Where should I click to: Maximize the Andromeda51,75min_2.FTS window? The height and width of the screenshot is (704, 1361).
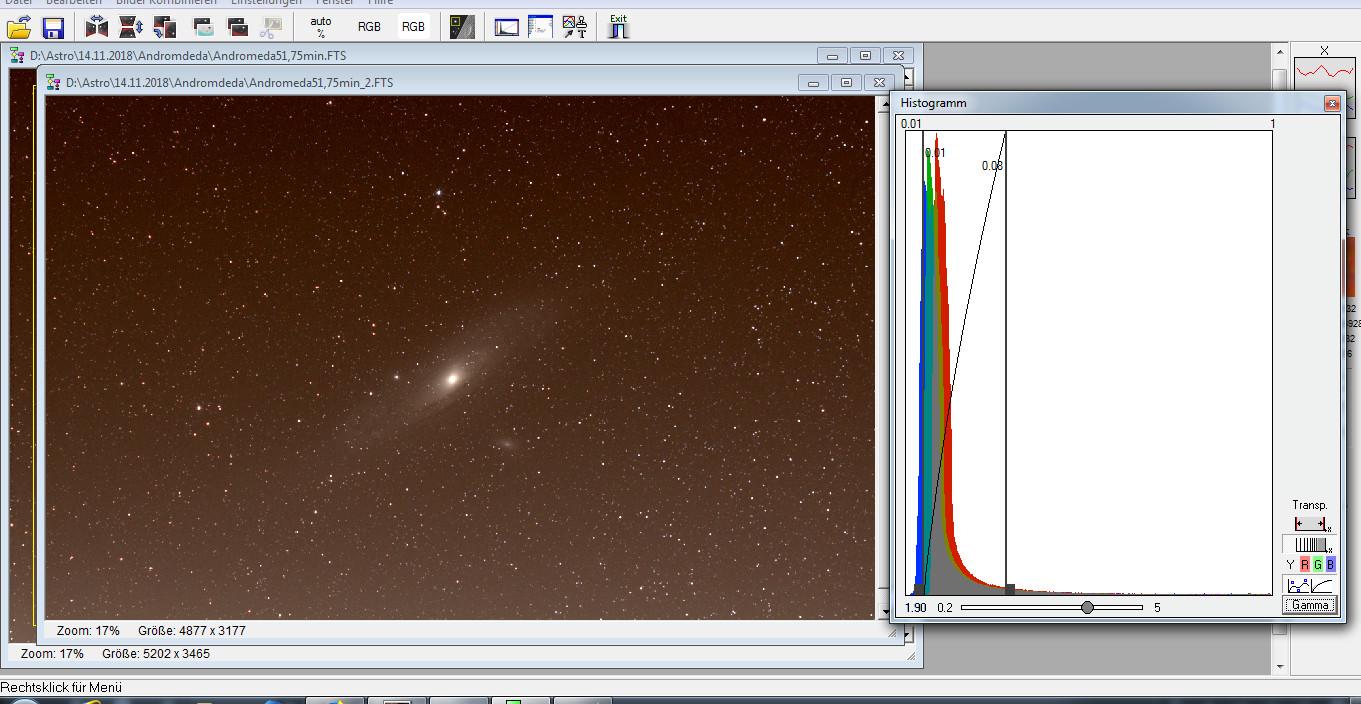846,83
